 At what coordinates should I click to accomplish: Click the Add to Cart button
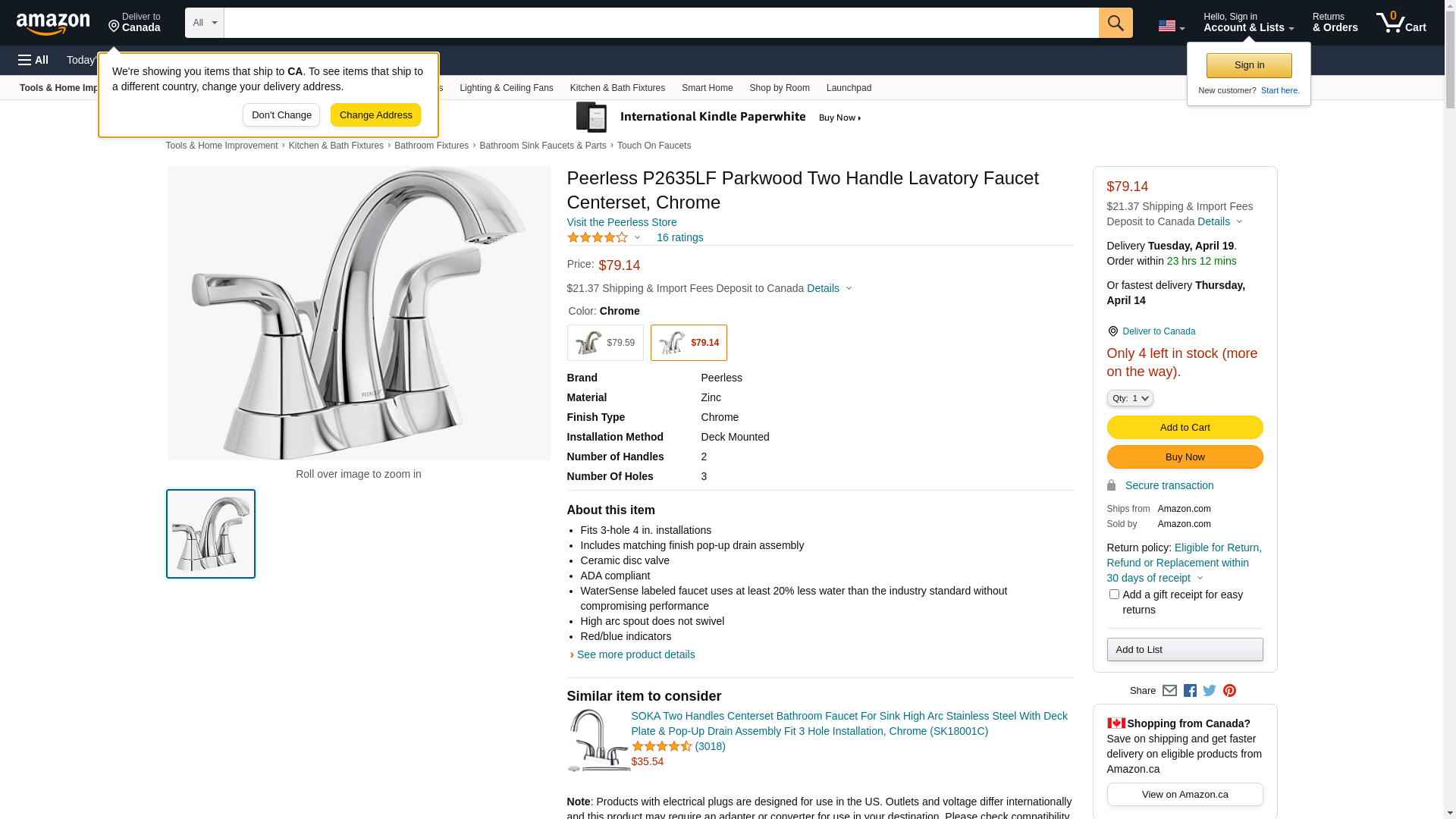[1185, 428]
